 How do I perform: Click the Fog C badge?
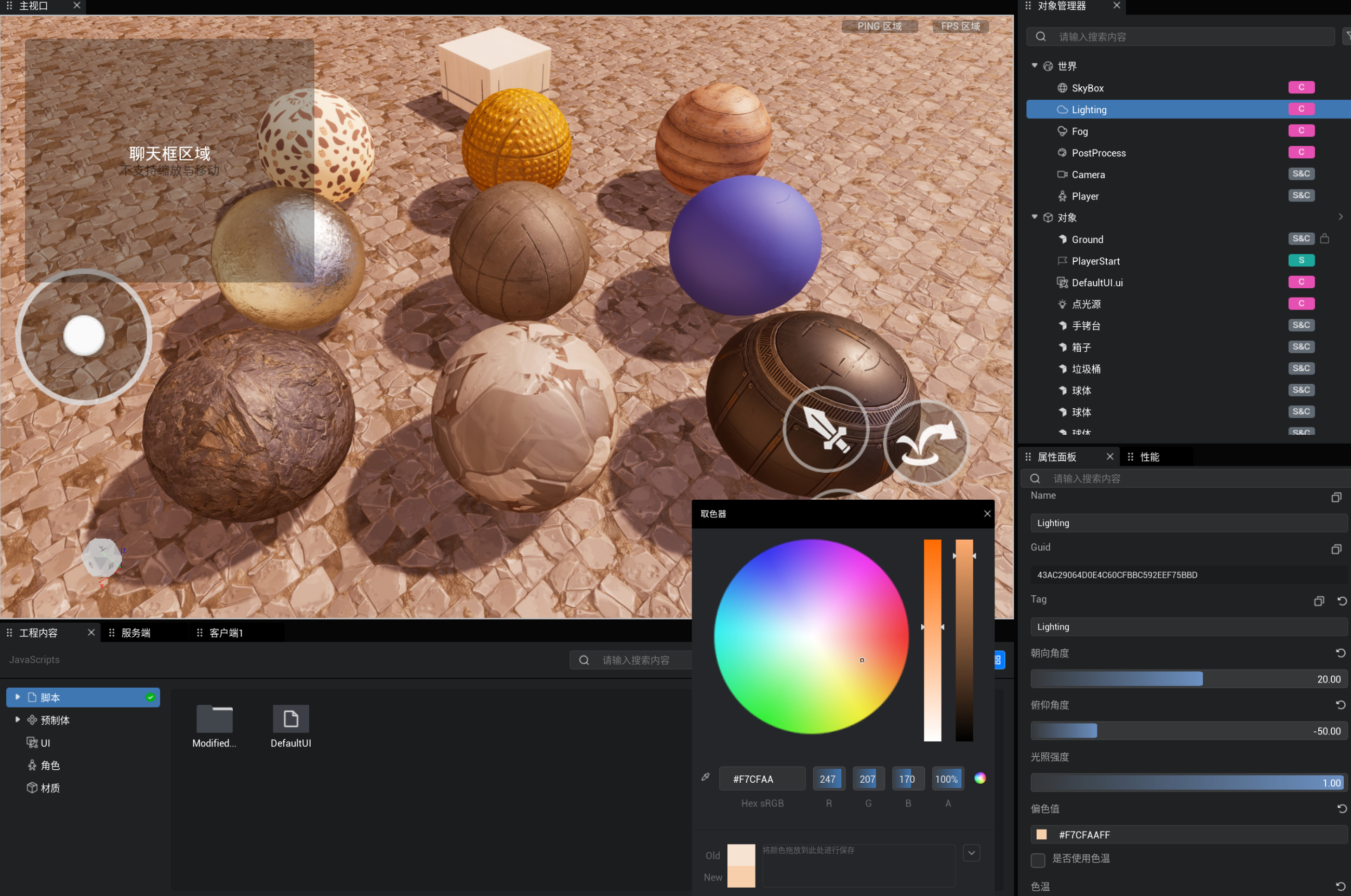[x=1301, y=131]
